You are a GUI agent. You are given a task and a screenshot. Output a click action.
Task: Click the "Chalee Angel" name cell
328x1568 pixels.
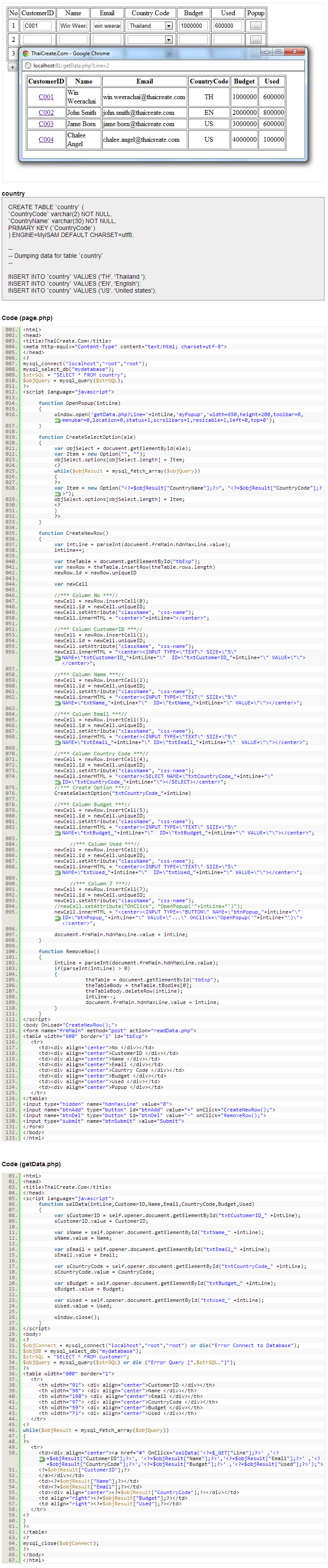[x=84, y=140]
